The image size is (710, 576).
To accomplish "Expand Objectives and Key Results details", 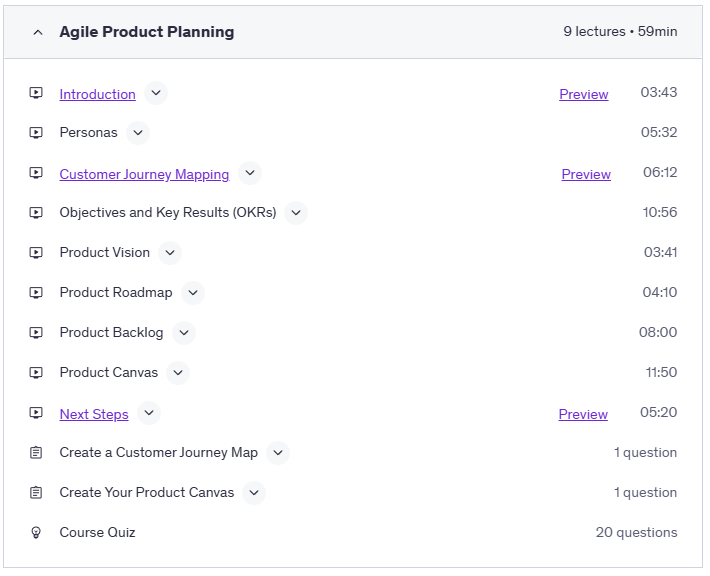I will [x=295, y=213].
